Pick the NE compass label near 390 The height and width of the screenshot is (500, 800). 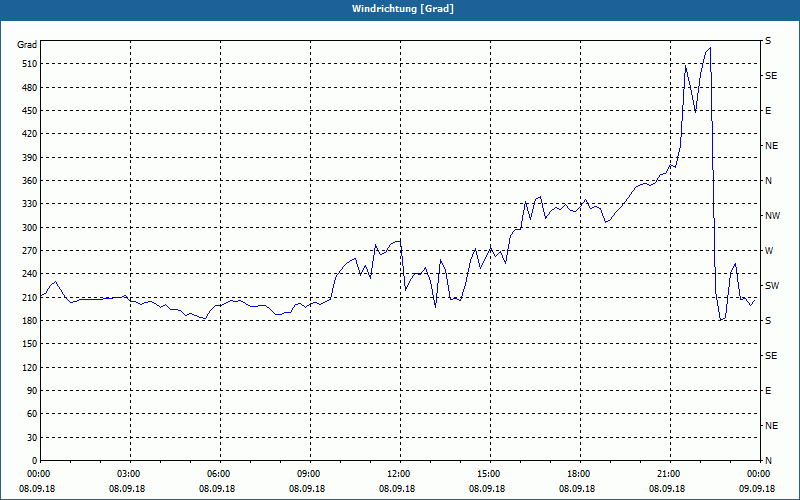771,146
